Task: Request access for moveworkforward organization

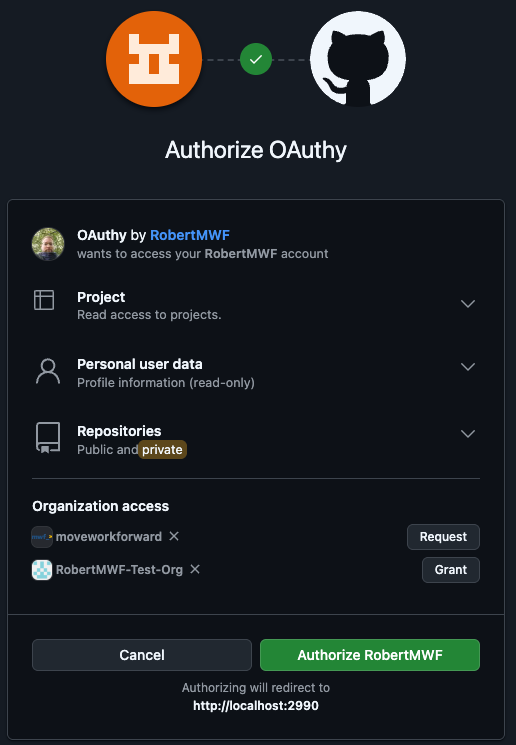Action: point(443,537)
